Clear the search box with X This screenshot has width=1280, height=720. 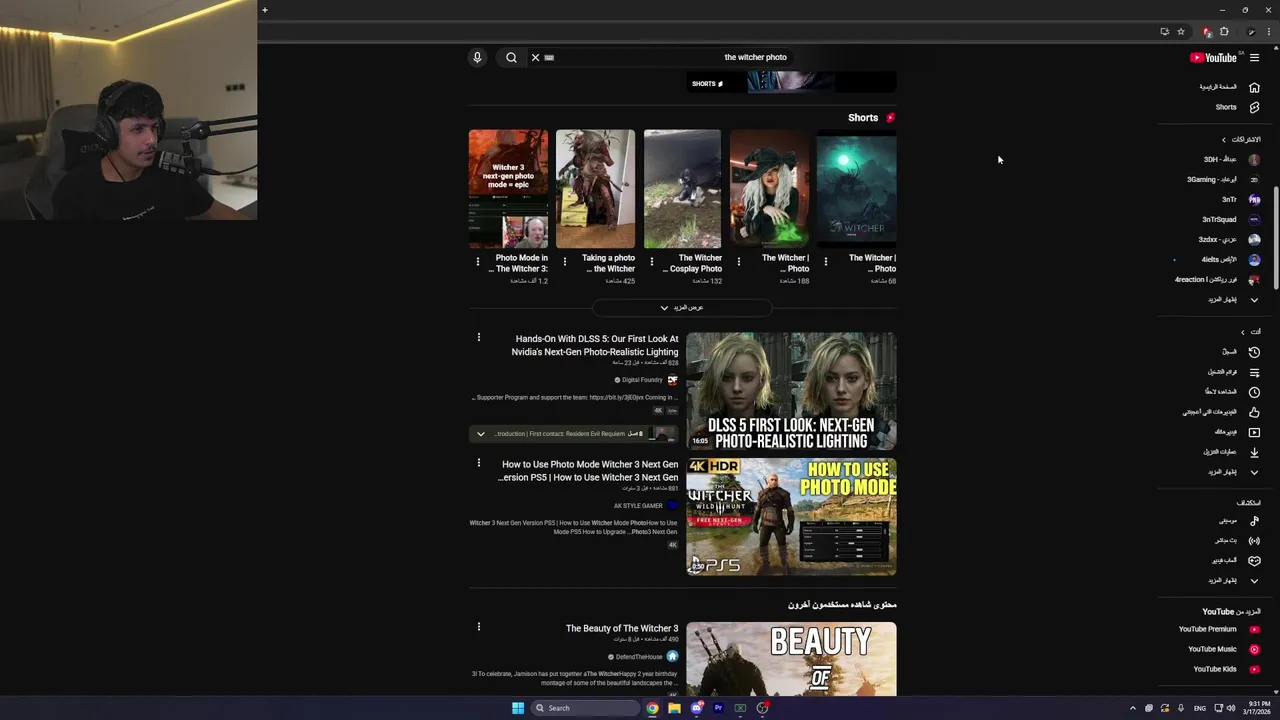535,57
